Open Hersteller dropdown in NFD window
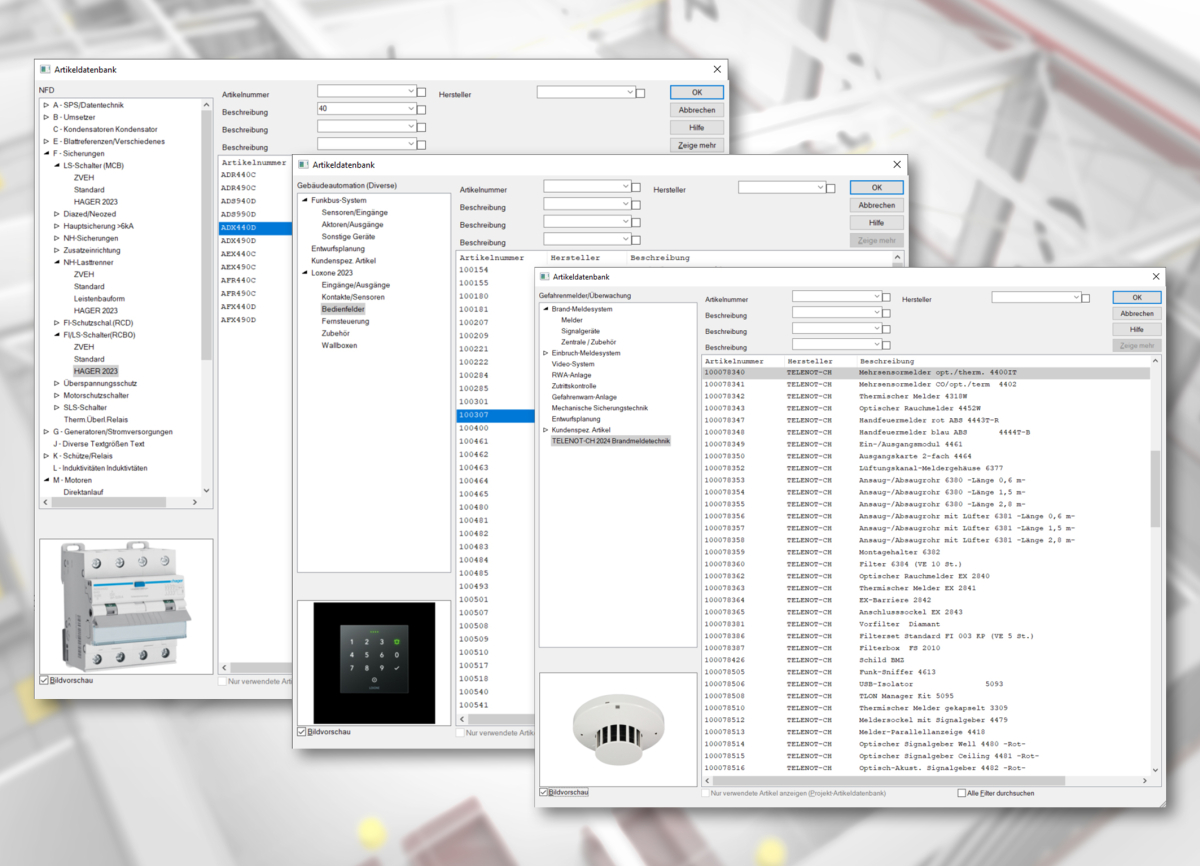This screenshot has width=1200, height=866. 630,92
